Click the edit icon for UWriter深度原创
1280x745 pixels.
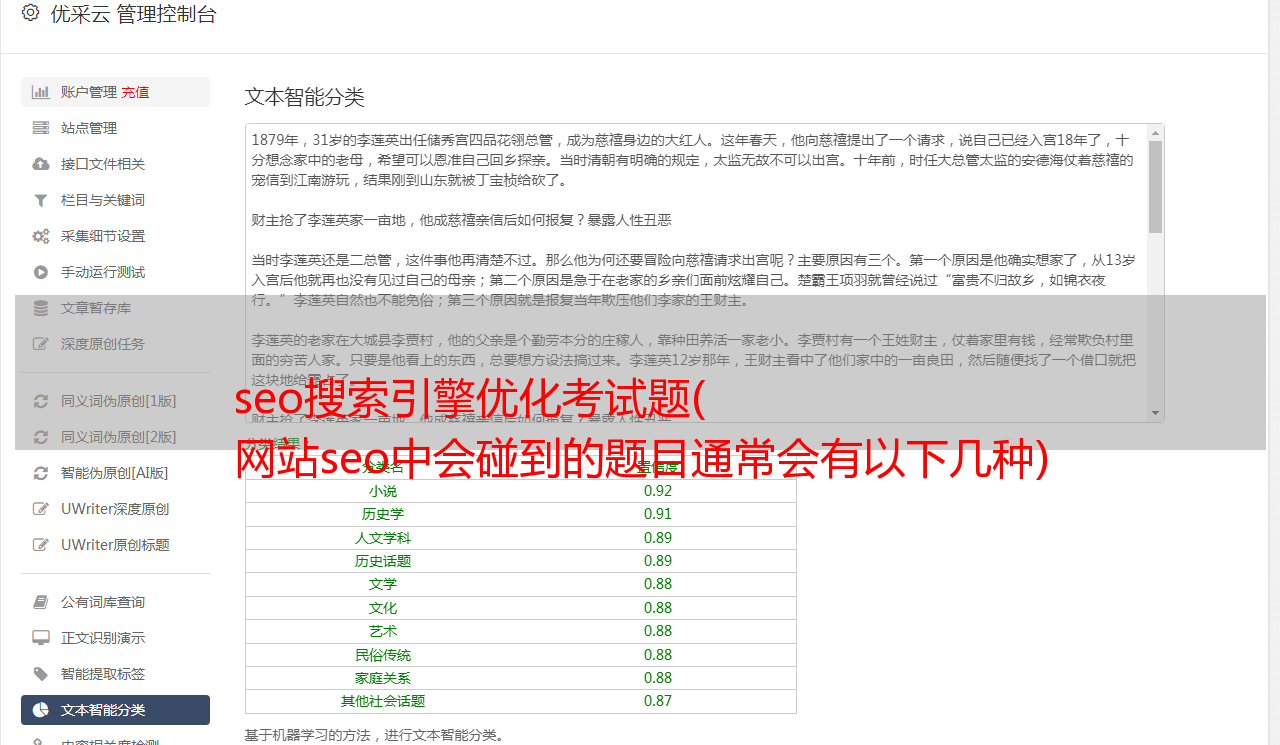41,509
